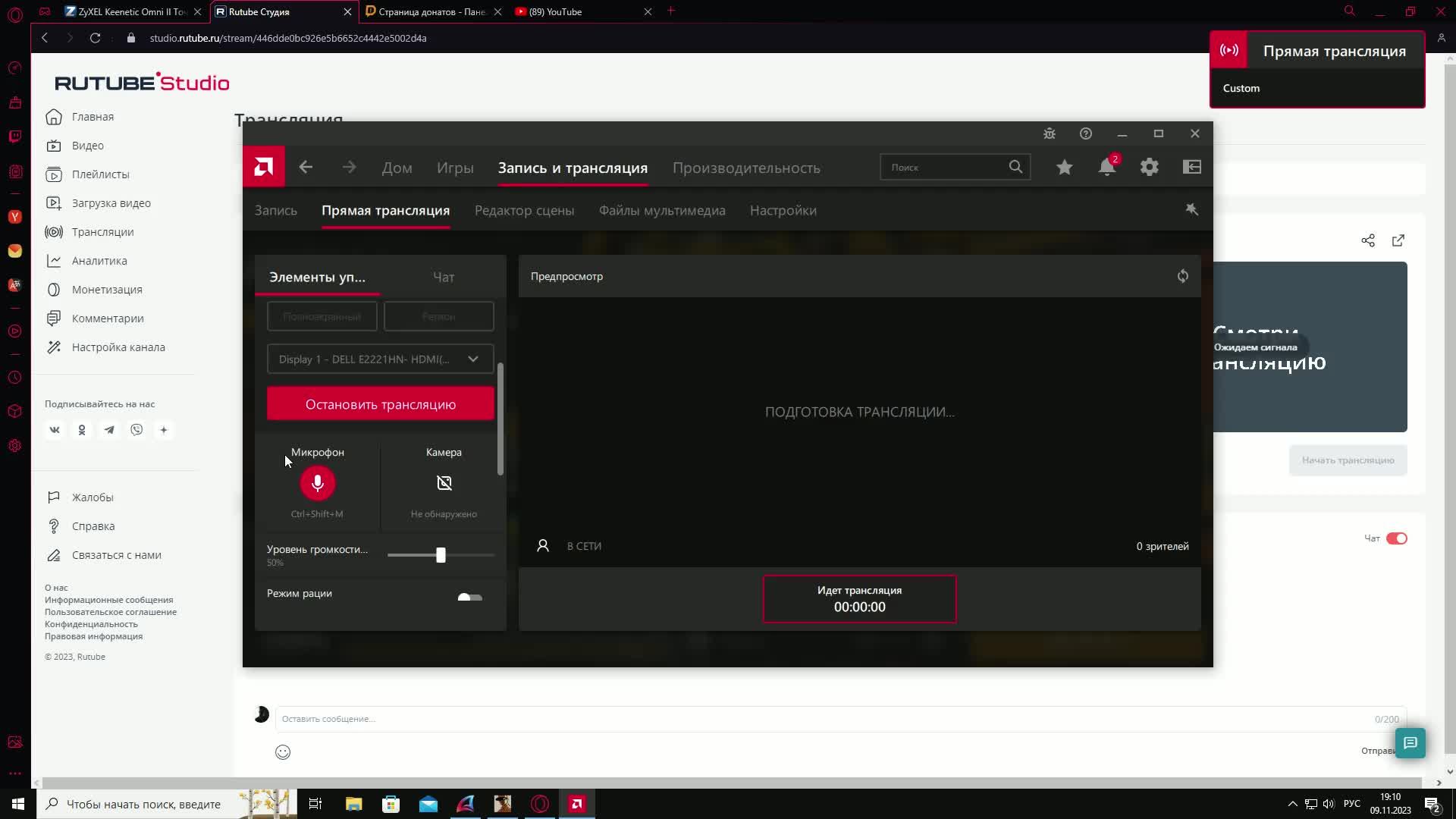Click the AMD bug report icon

pyautogui.click(x=1049, y=134)
